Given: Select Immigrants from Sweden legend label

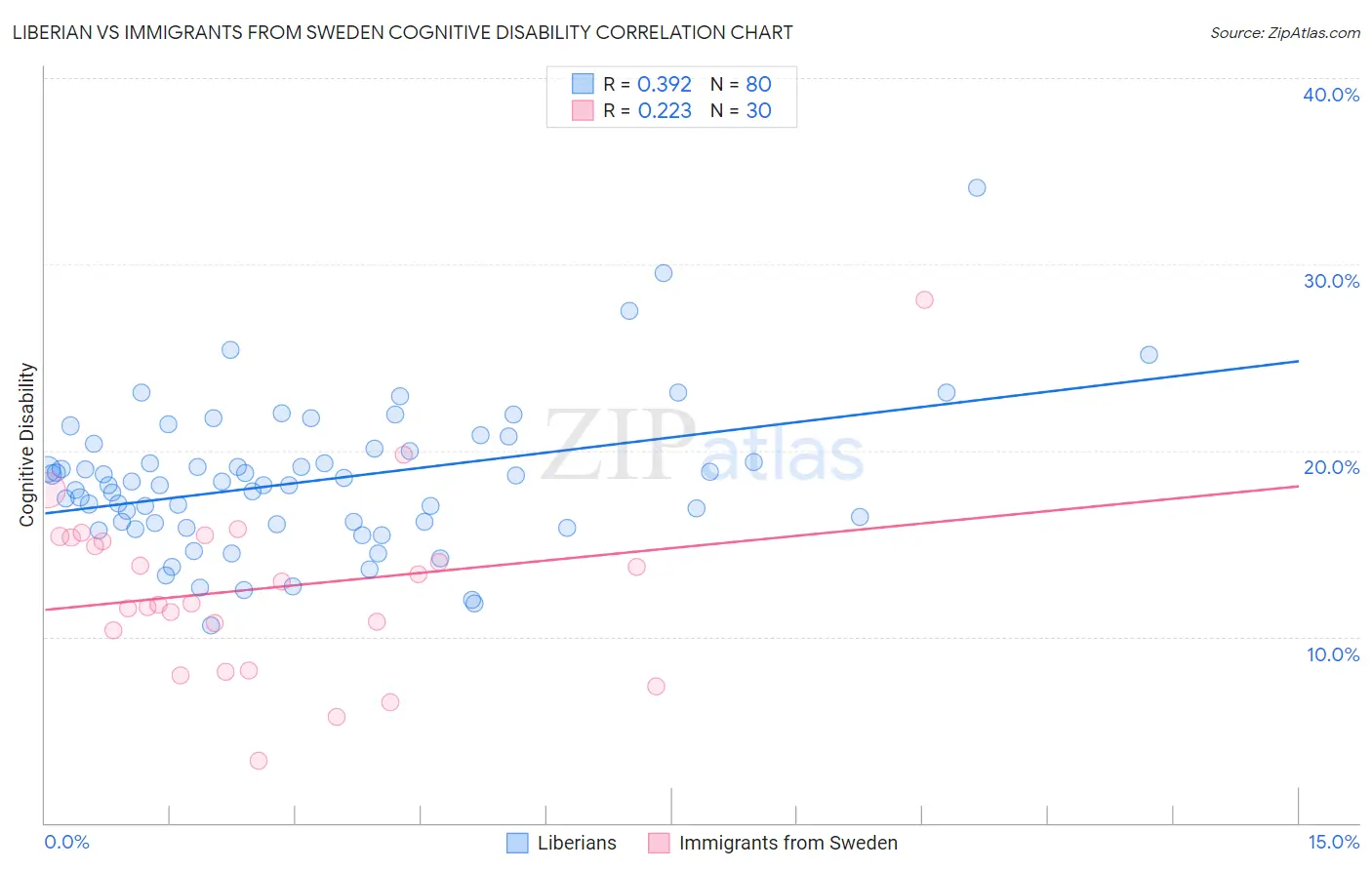Looking at the screenshot, I should tap(787, 843).
